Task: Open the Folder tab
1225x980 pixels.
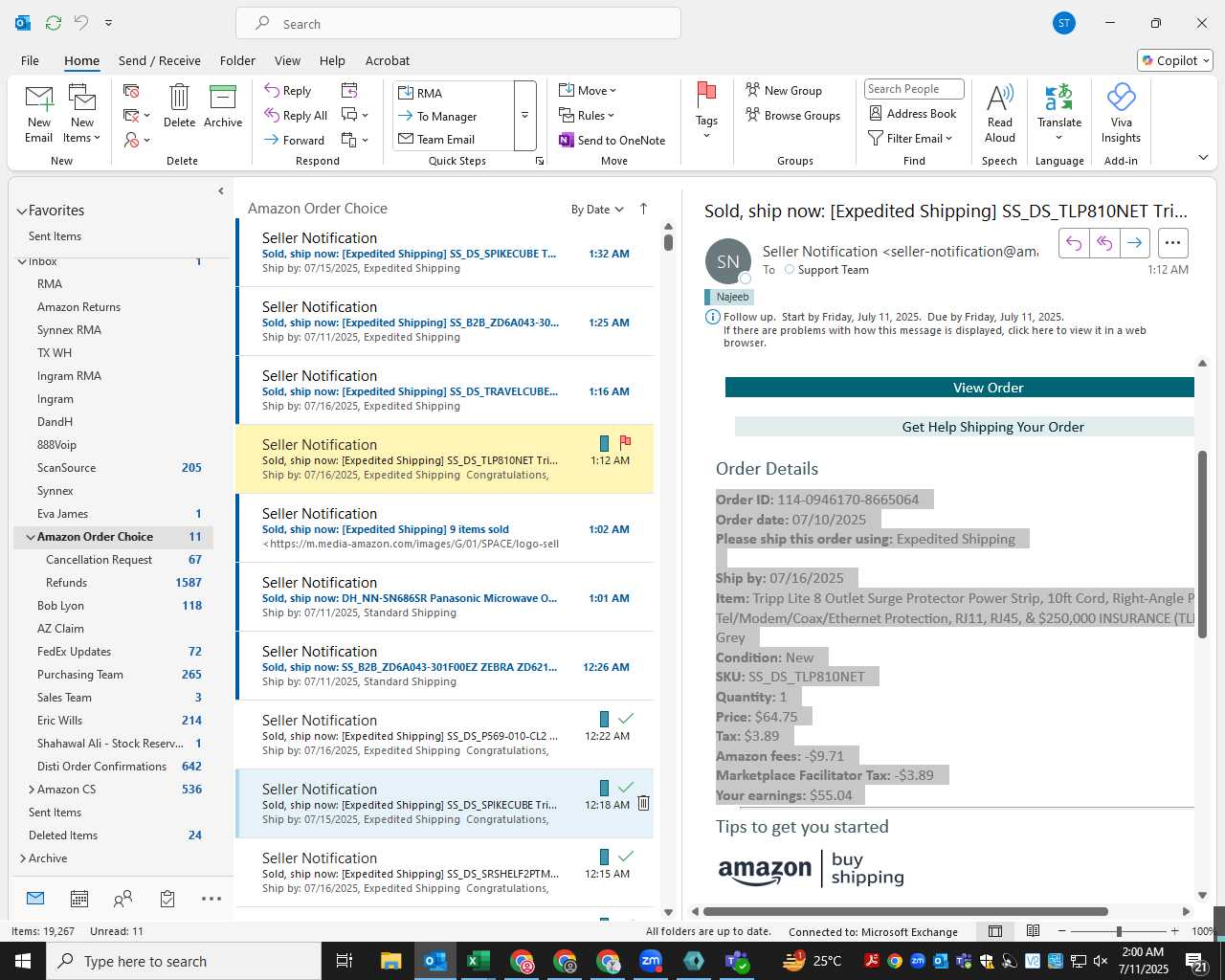Action: click(237, 60)
